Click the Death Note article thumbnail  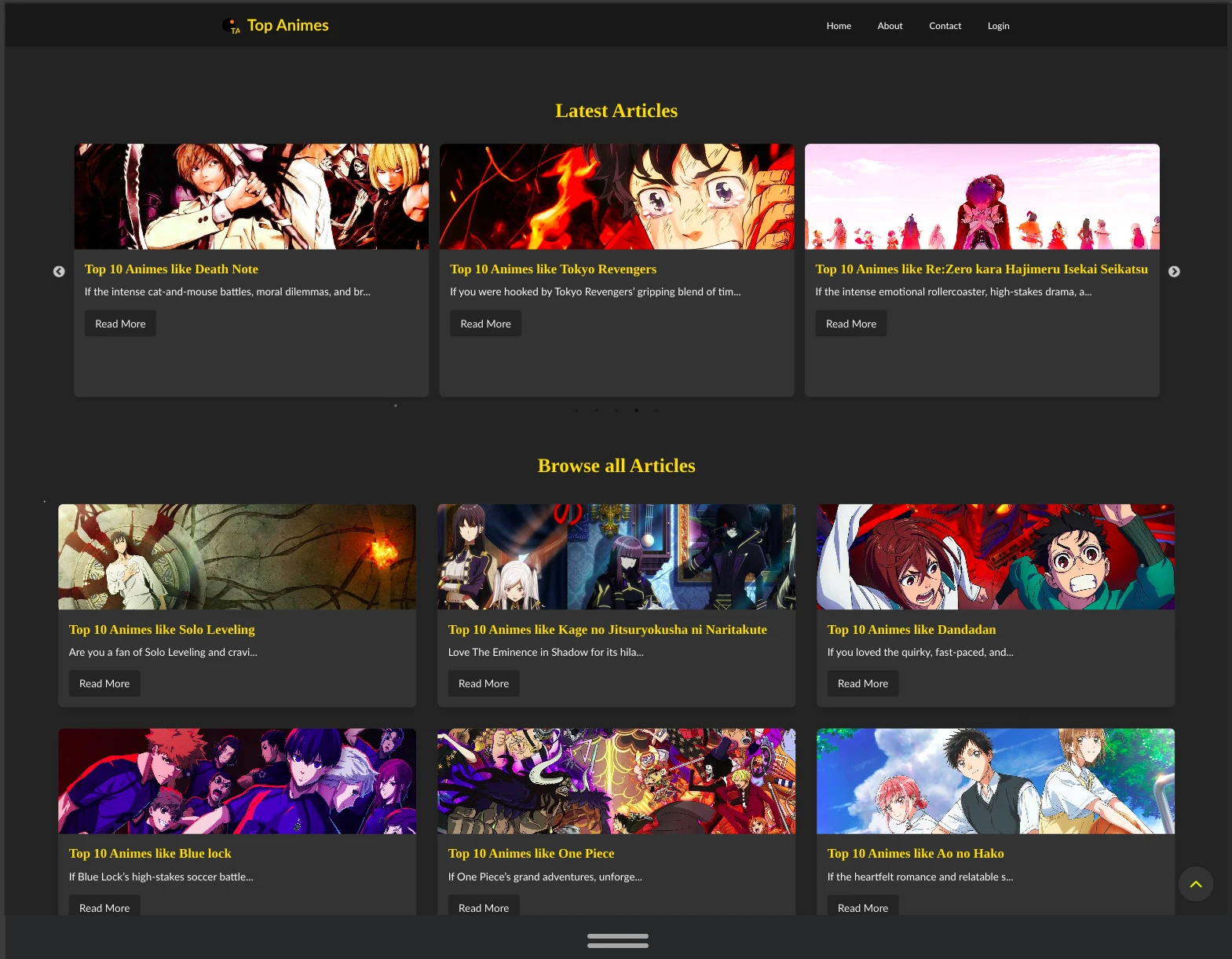[251, 196]
